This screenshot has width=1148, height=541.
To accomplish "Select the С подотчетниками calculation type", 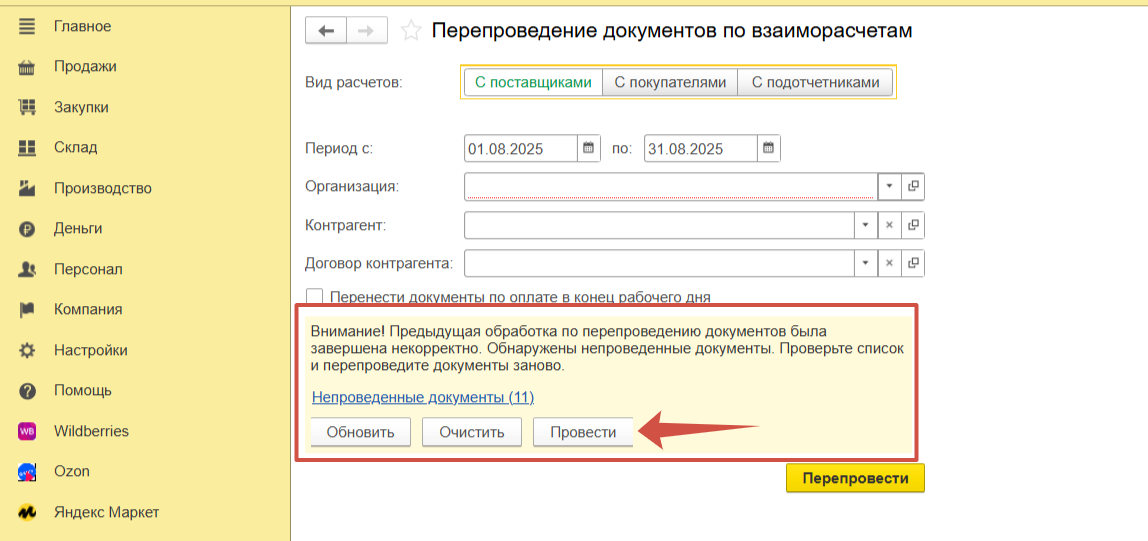I will coord(815,82).
